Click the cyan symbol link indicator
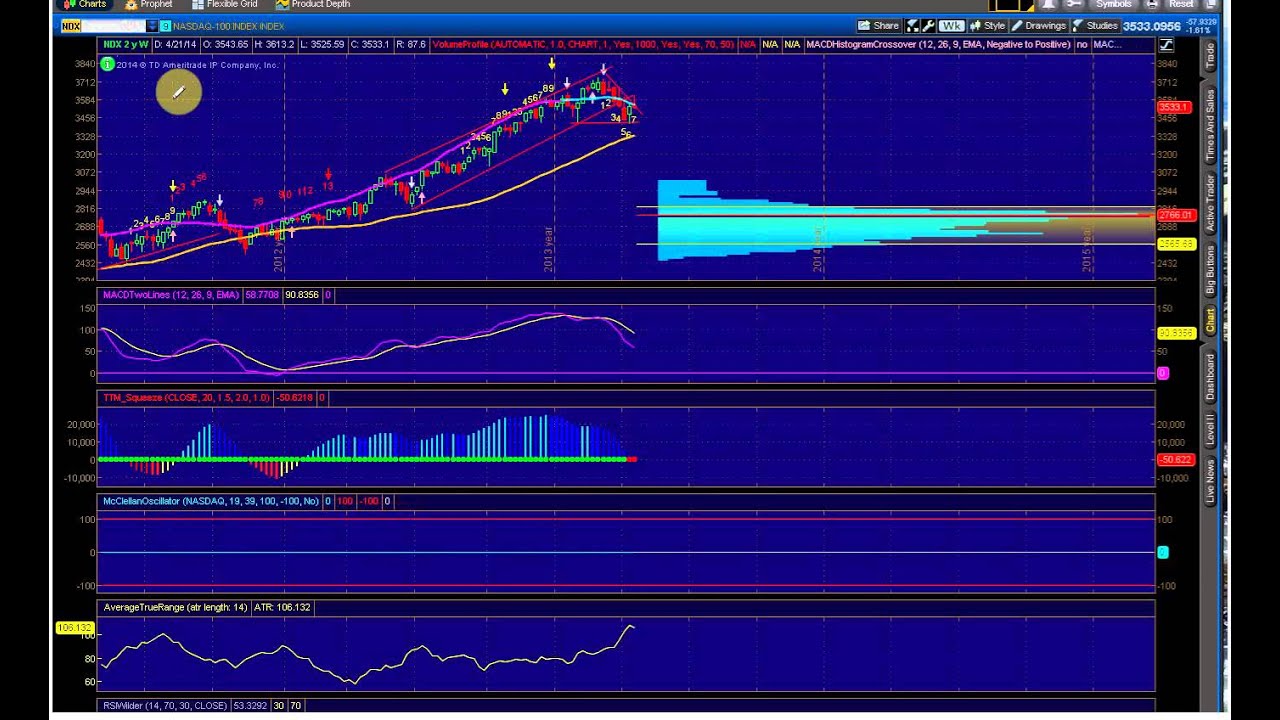This screenshot has width=1280, height=720. coord(165,26)
